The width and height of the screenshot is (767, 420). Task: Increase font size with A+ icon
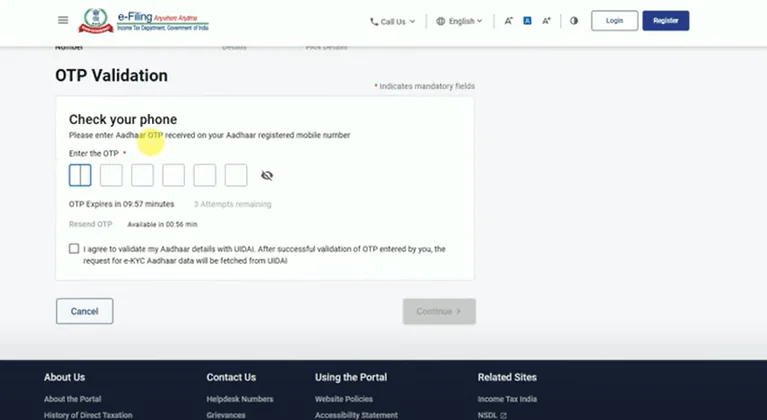coord(546,21)
